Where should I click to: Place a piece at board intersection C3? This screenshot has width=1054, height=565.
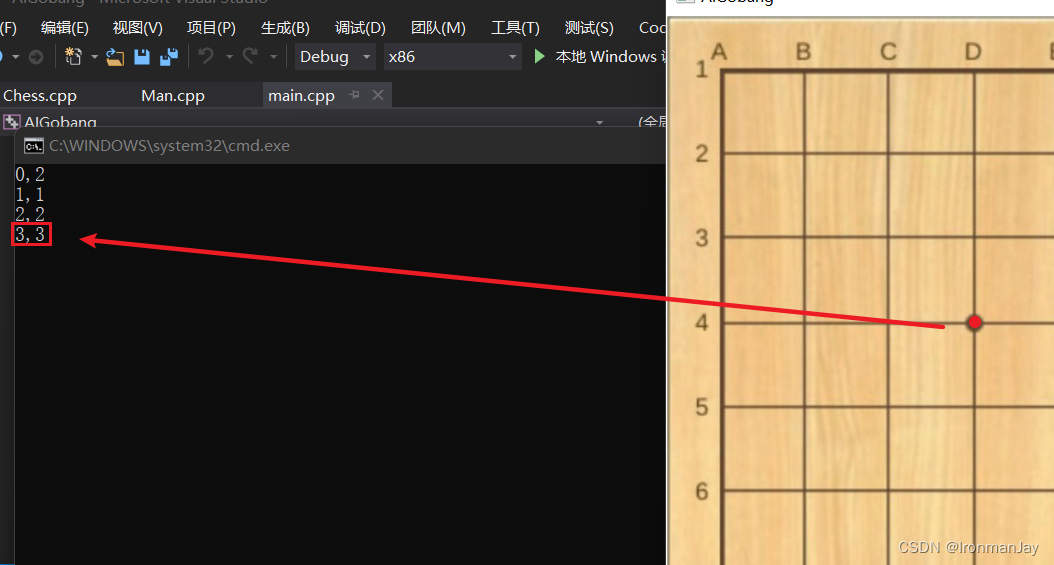[x=889, y=237]
